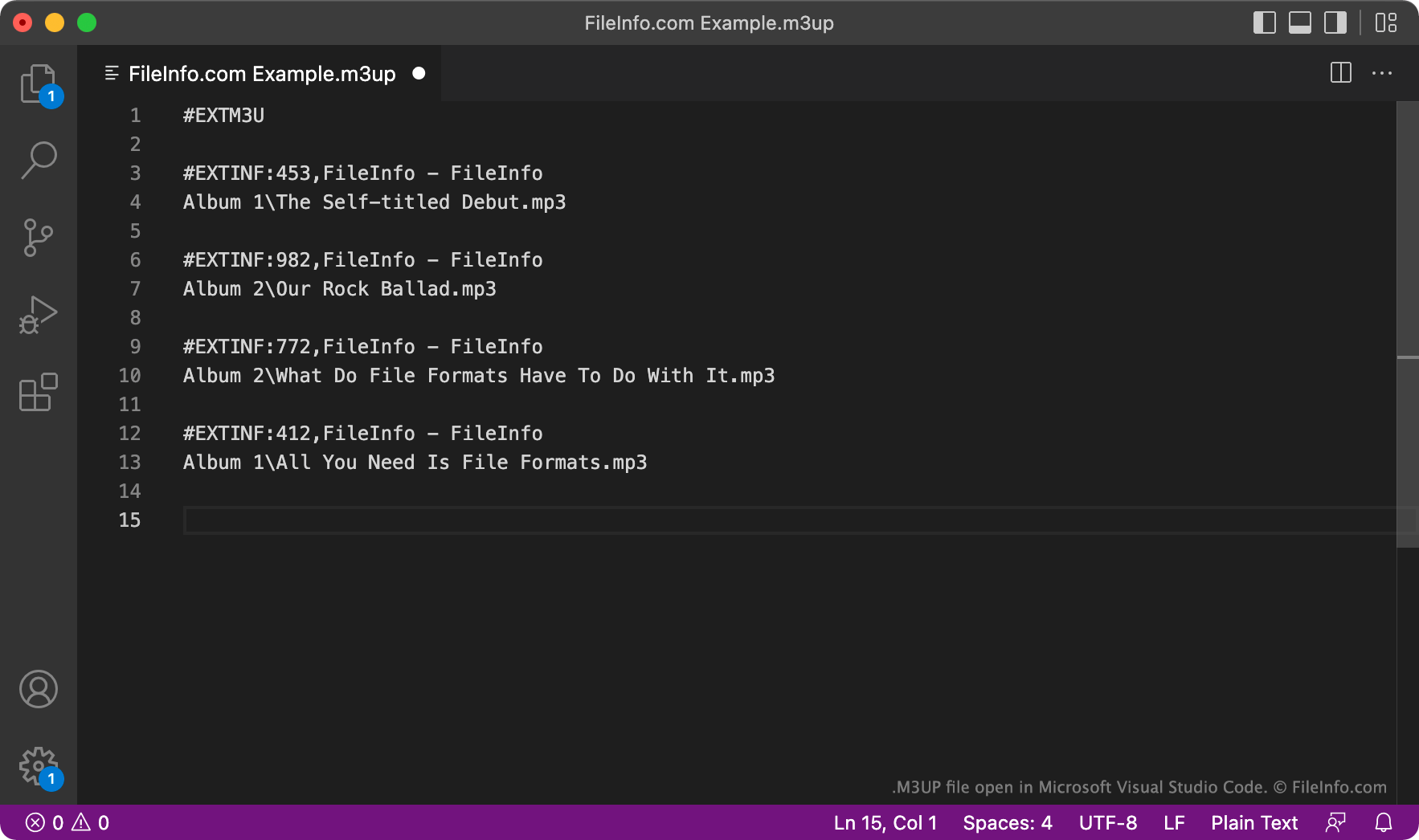This screenshot has width=1419, height=840.
Task: Click the feedback icon in status bar
Action: (x=1335, y=822)
